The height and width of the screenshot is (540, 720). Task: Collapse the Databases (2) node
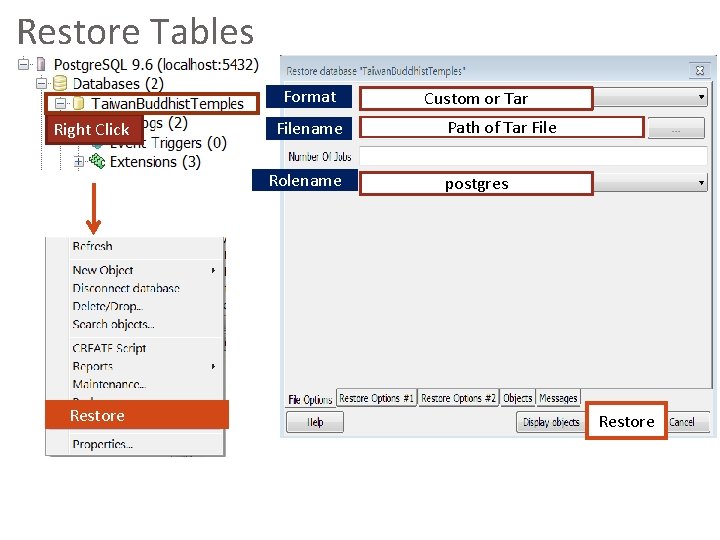tap(41, 84)
